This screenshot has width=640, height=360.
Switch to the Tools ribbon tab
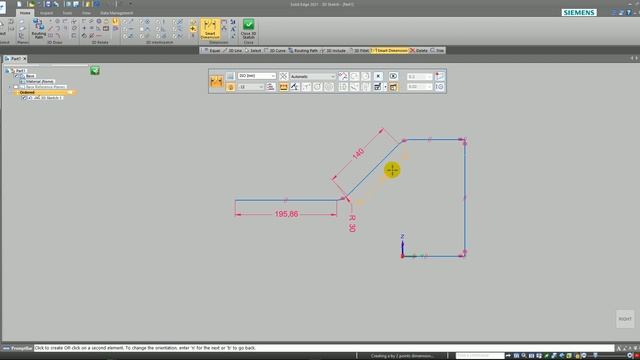coord(67,13)
